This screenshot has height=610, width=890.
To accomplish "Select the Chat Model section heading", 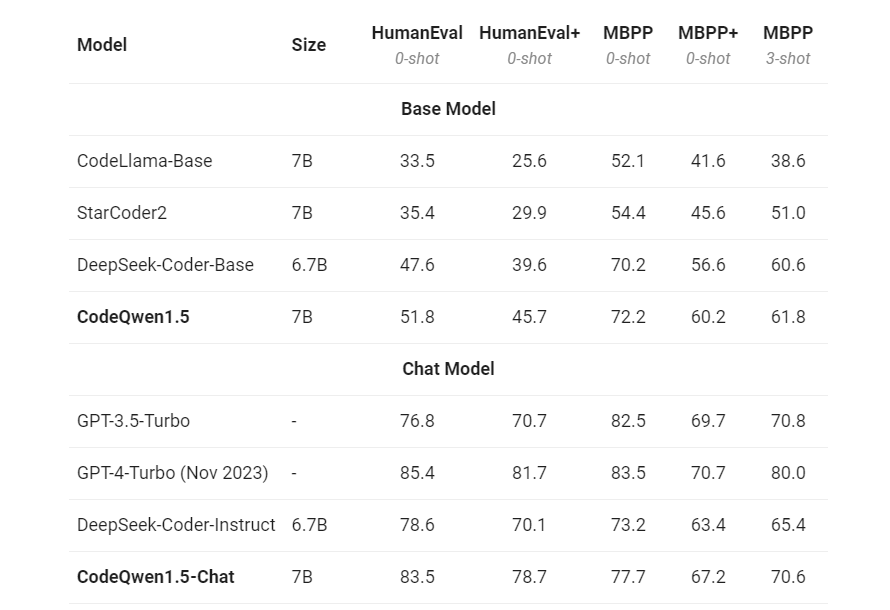I will tap(448, 369).
